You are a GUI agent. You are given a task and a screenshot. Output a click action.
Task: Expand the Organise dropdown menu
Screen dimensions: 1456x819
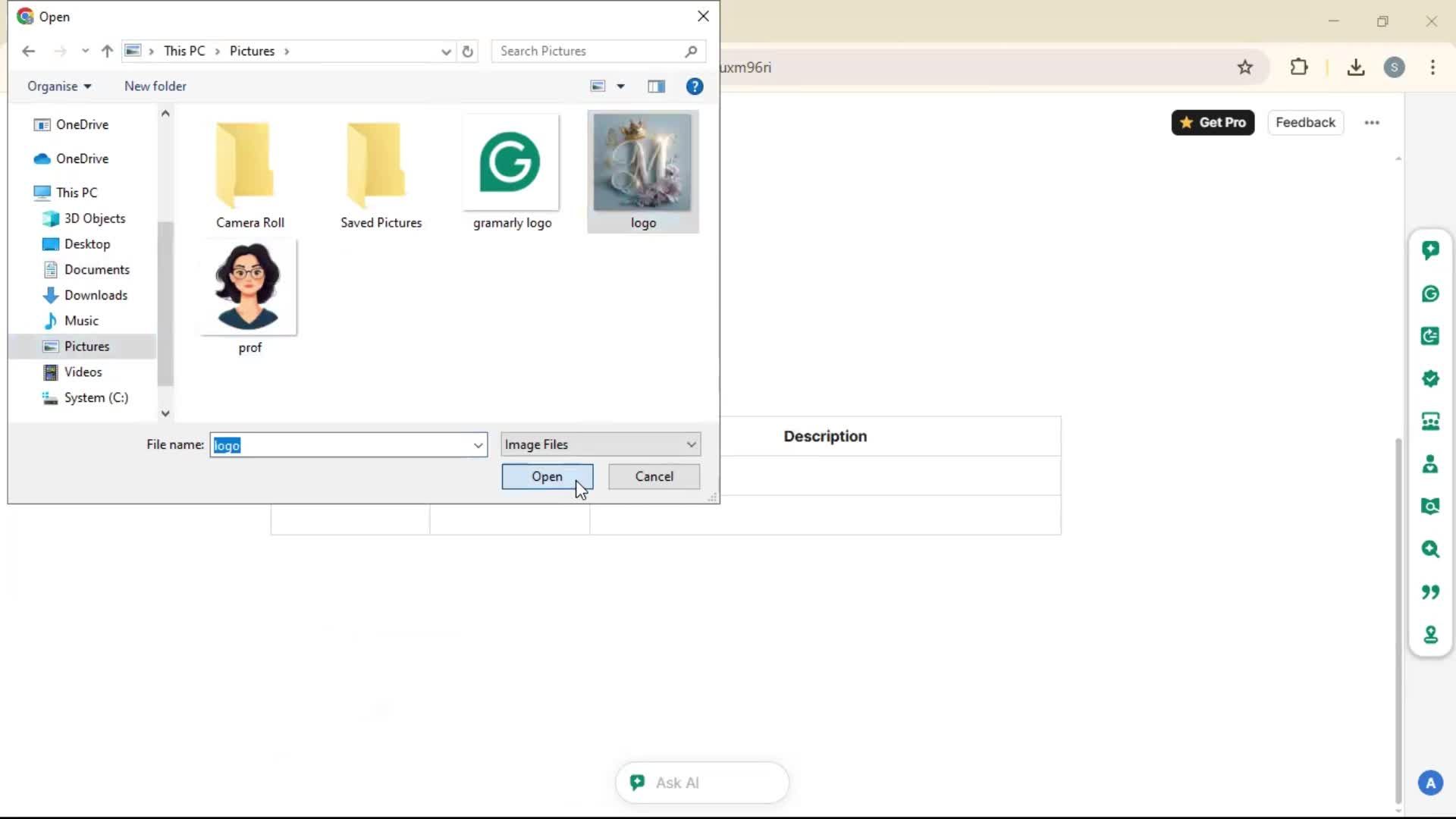coord(59,86)
